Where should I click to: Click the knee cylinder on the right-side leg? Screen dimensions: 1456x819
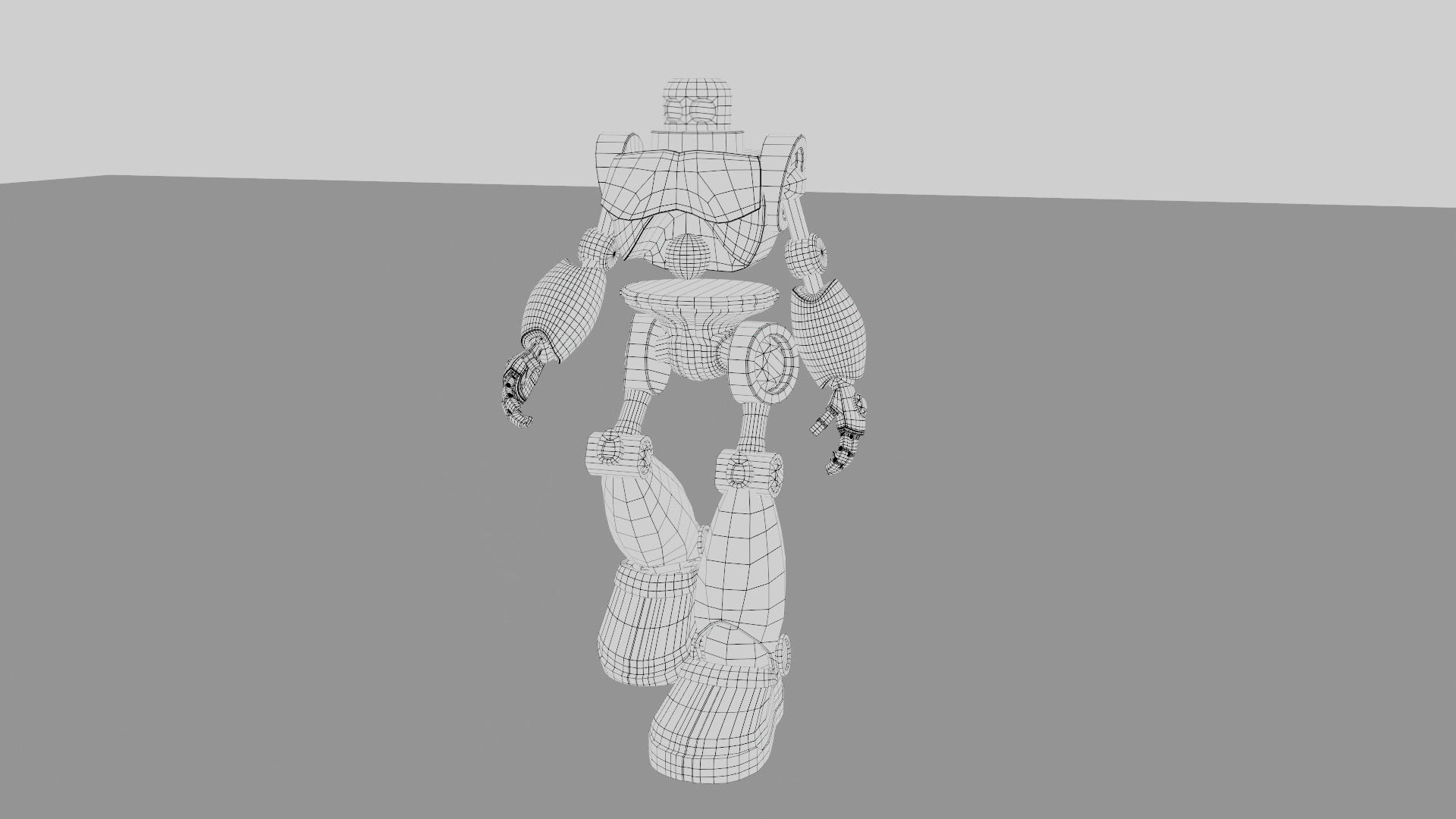point(748,470)
